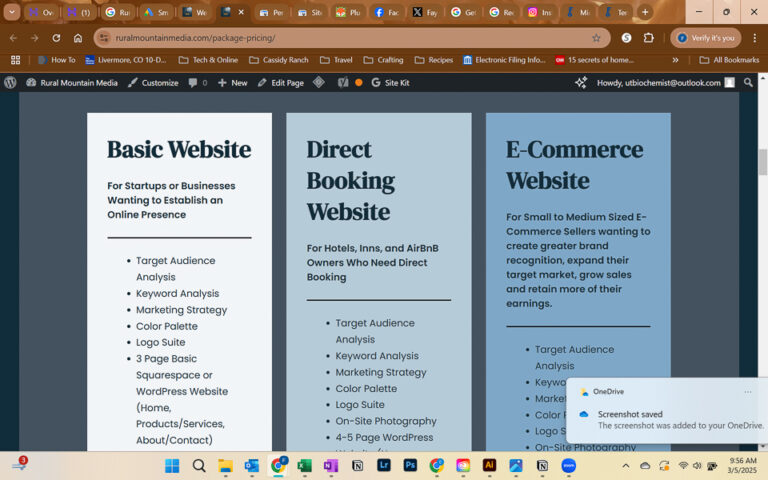Click the Screenshot saved OneDrive notification
The width and height of the screenshot is (768, 480).
(x=667, y=410)
